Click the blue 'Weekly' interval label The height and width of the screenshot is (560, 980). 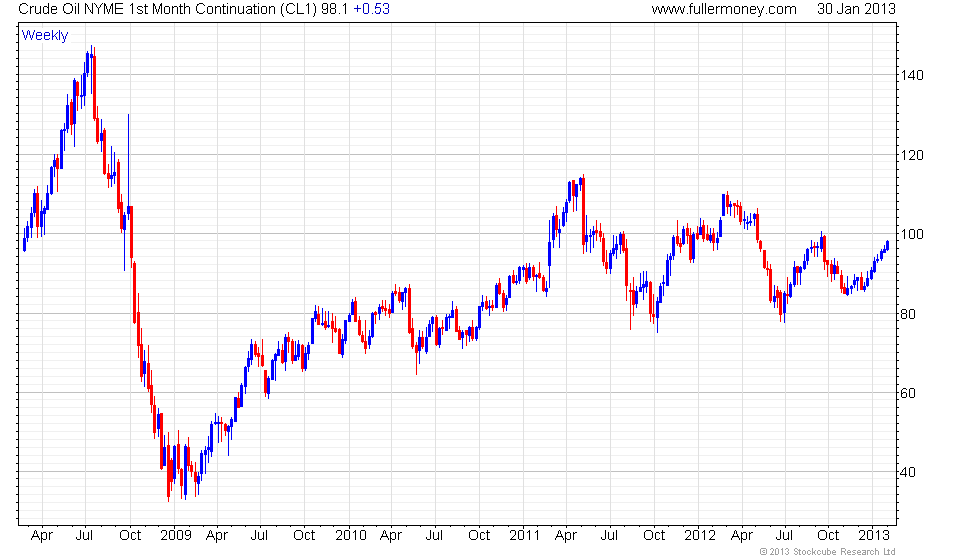pos(45,36)
